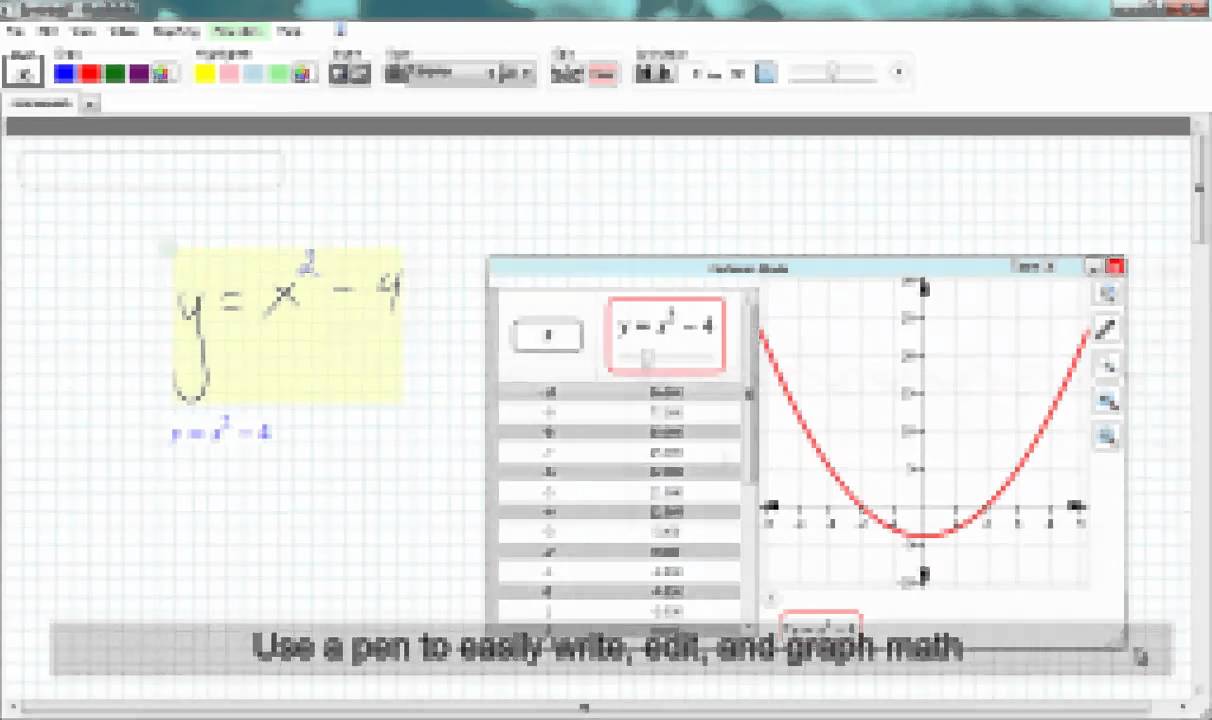Click the animation graph icon
The width and height of the screenshot is (1212, 720).
[x=654, y=74]
